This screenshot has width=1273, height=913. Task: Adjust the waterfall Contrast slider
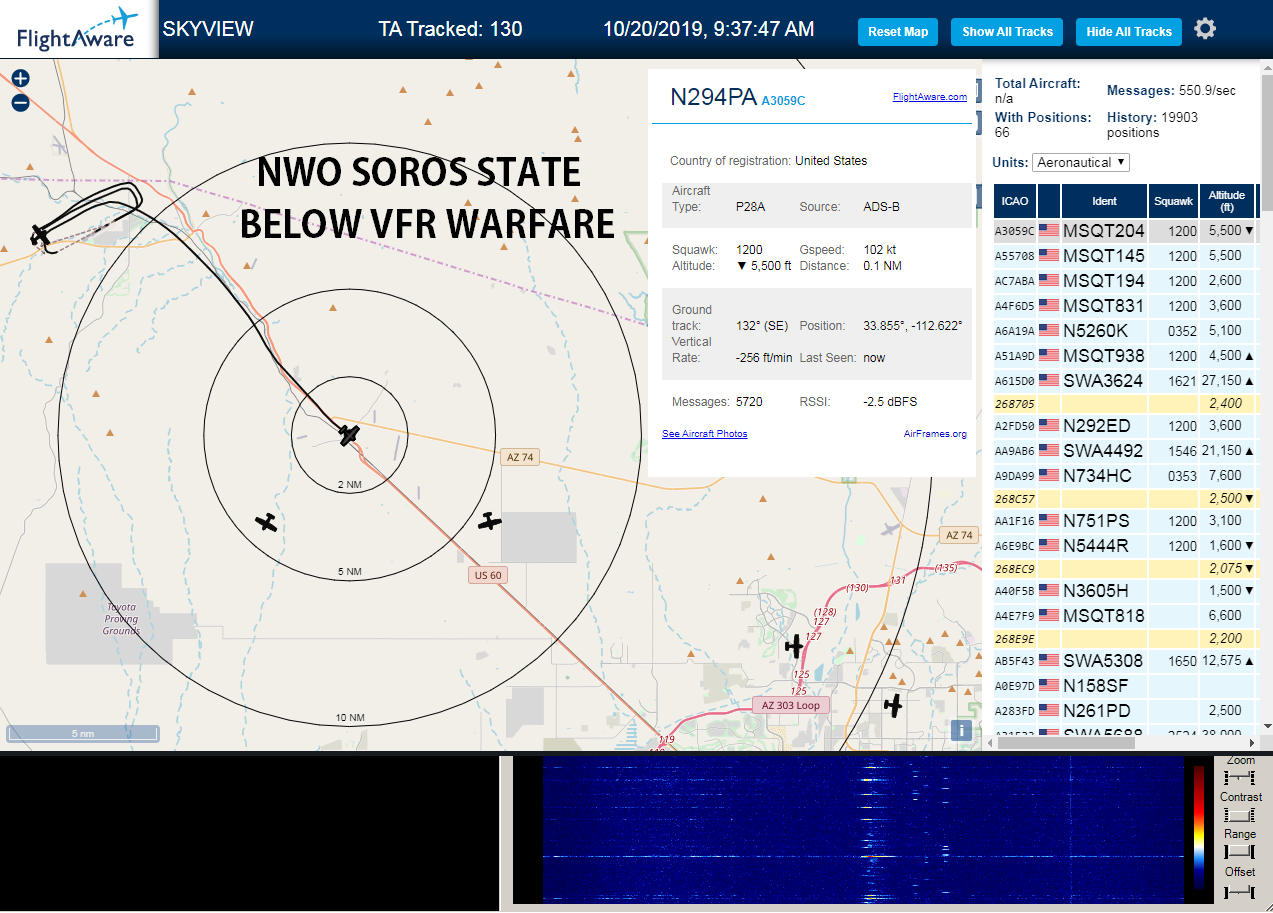tap(1240, 815)
